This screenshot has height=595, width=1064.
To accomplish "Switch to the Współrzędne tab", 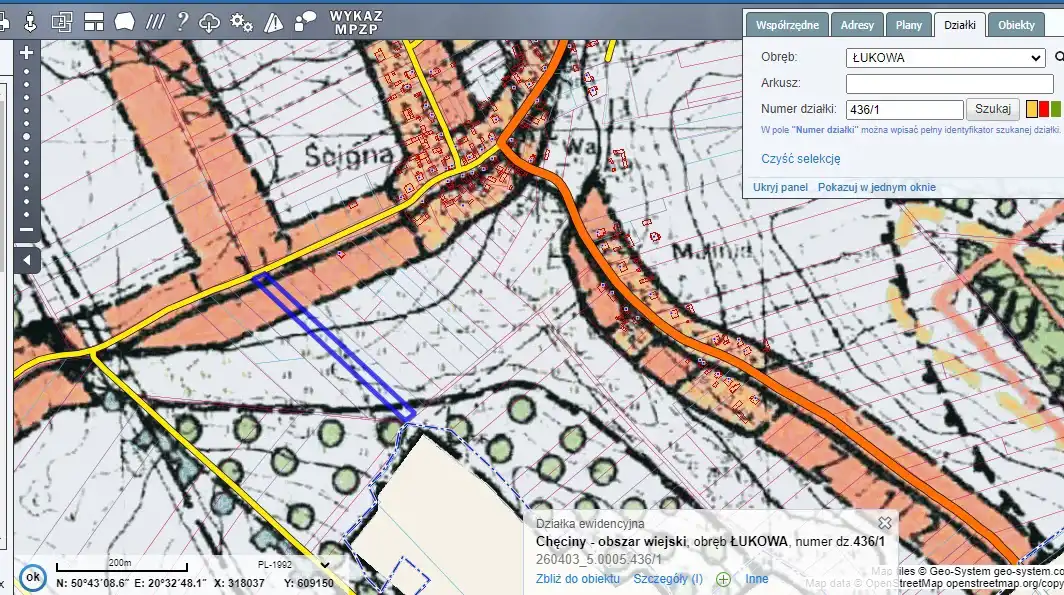I will 788,25.
